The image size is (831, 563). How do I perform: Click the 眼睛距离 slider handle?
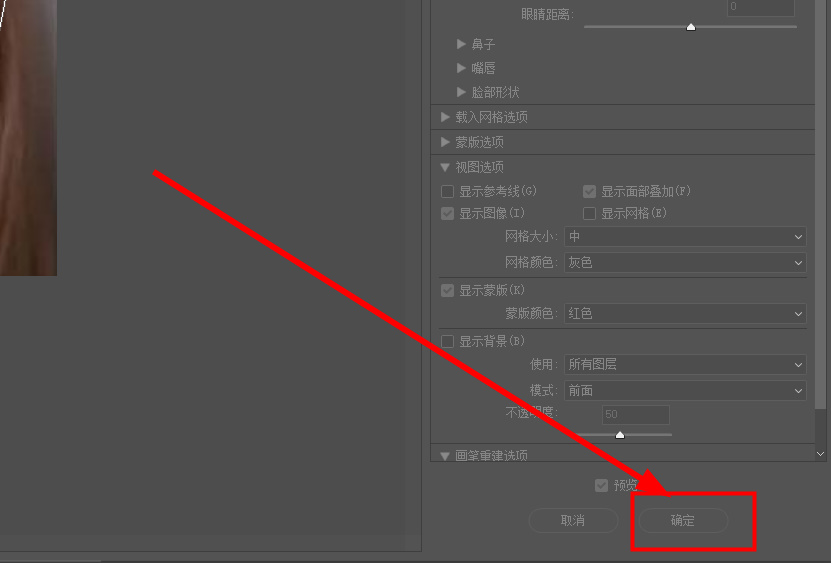coord(691,27)
